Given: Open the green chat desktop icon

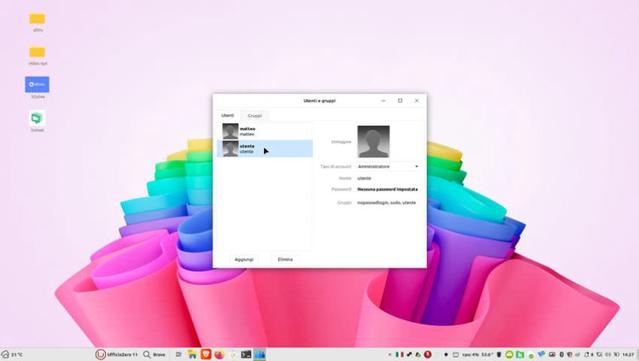Looking at the screenshot, I should [x=37, y=118].
